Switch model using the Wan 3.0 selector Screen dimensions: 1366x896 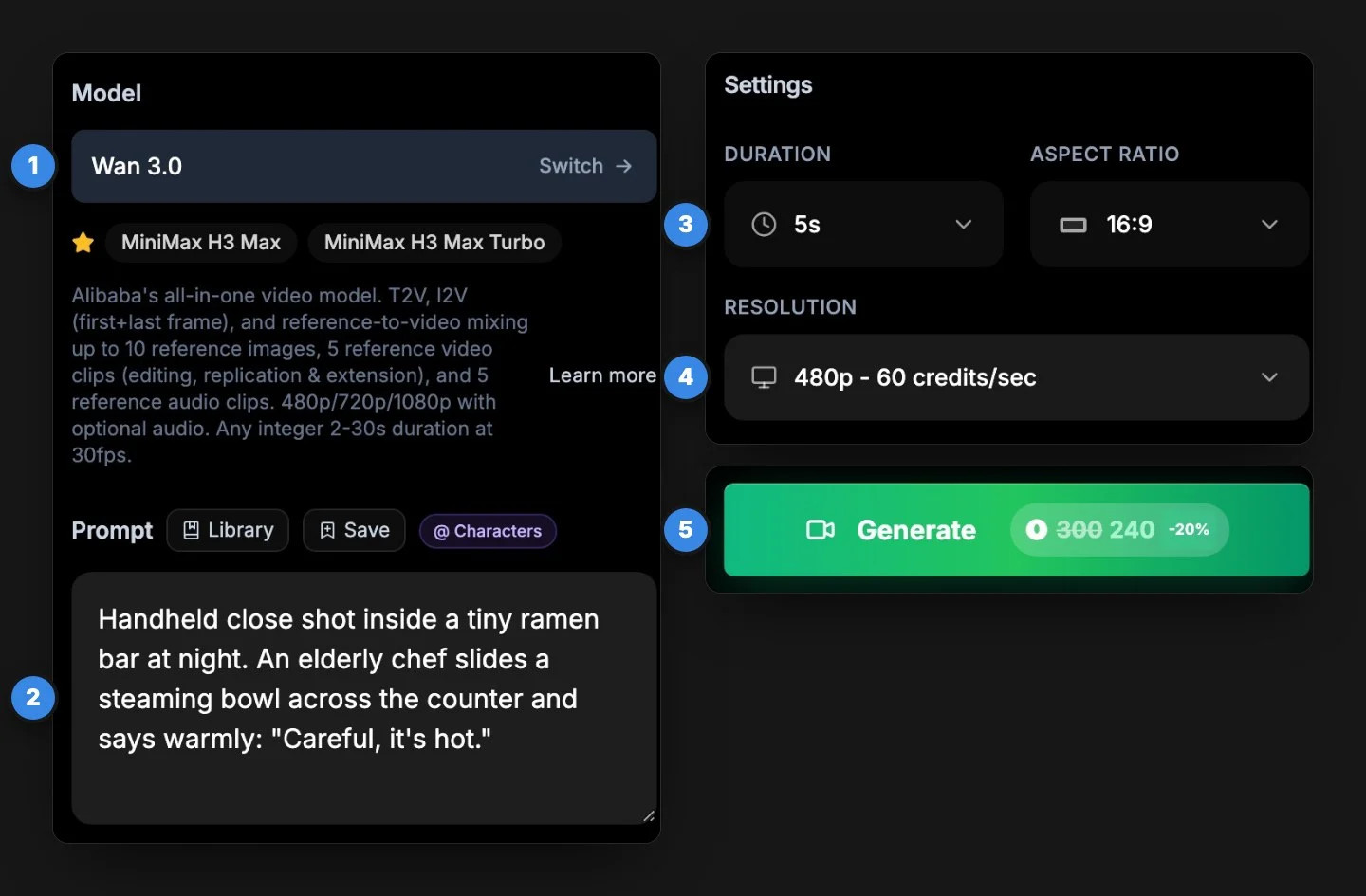(364, 166)
